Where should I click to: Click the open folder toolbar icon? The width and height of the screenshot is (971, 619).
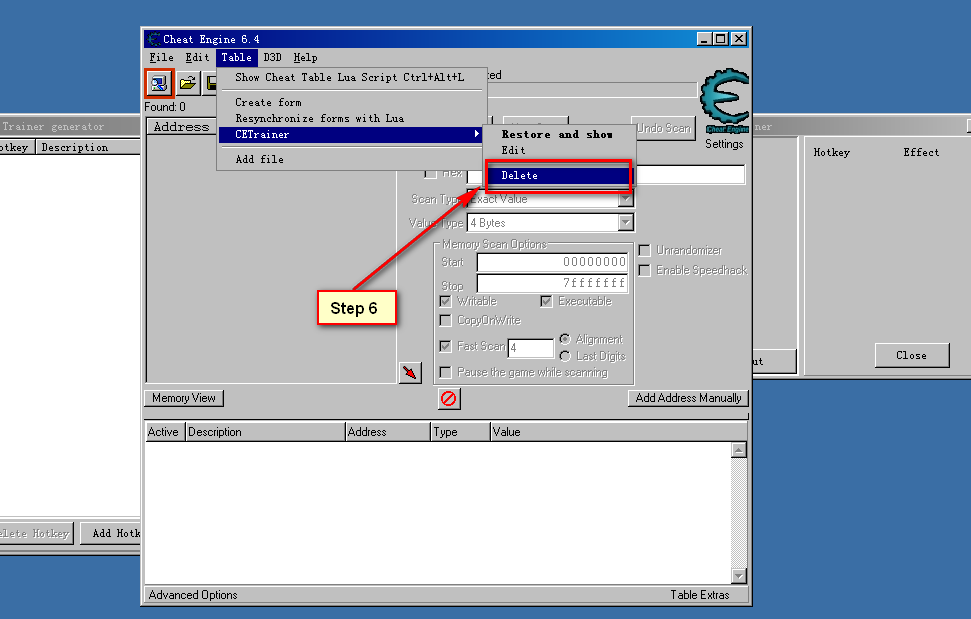point(188,83)
